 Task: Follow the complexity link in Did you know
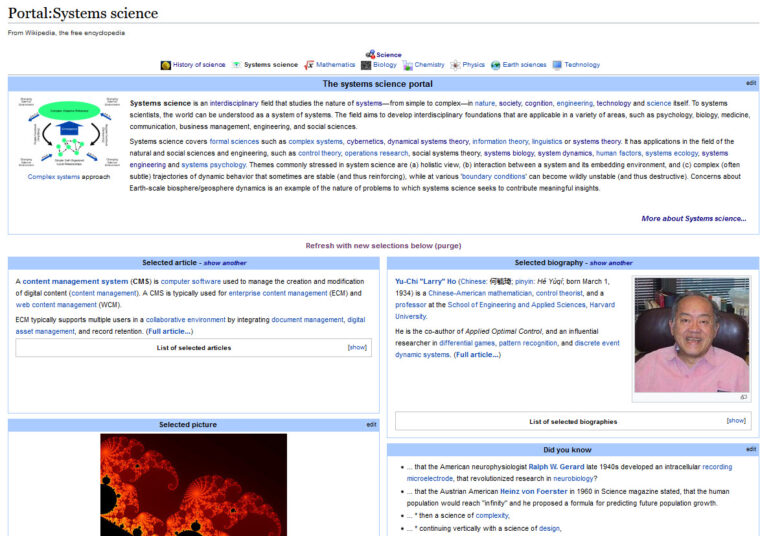coord(492,516)
